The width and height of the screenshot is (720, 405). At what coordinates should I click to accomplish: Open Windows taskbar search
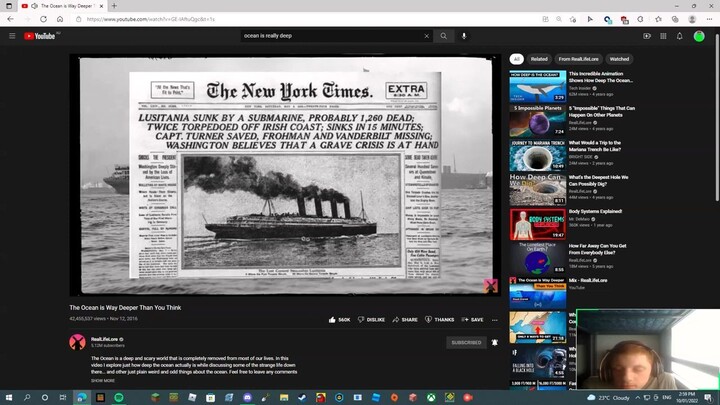[27, 397]
